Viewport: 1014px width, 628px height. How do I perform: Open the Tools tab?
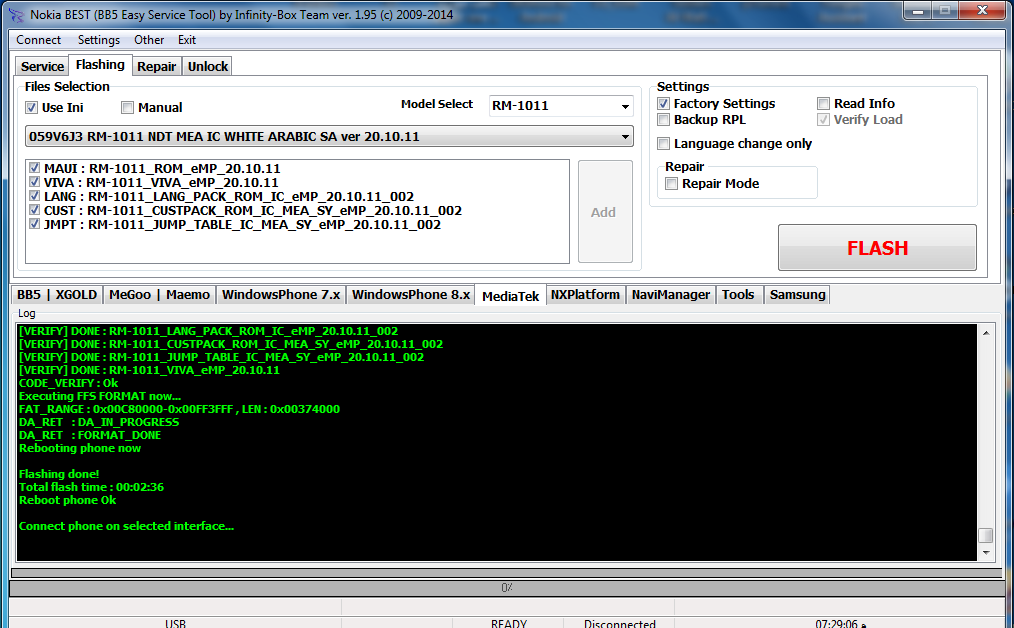pos(739,295)
